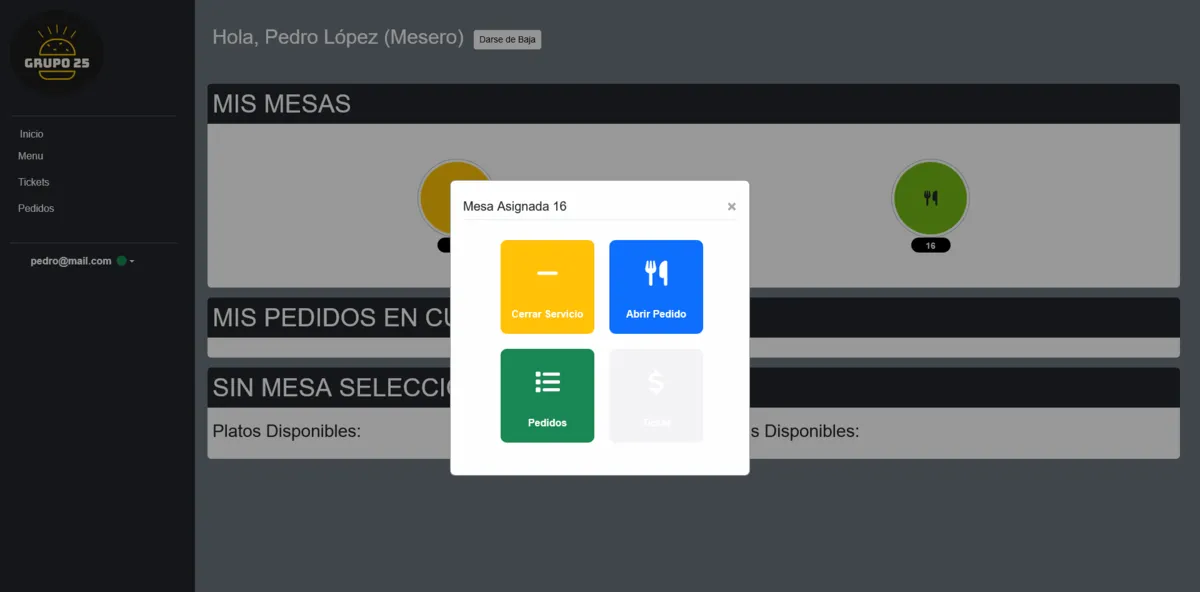Click the Grupo 25 burger logo
1200x592 pixels.
(57, 54)
